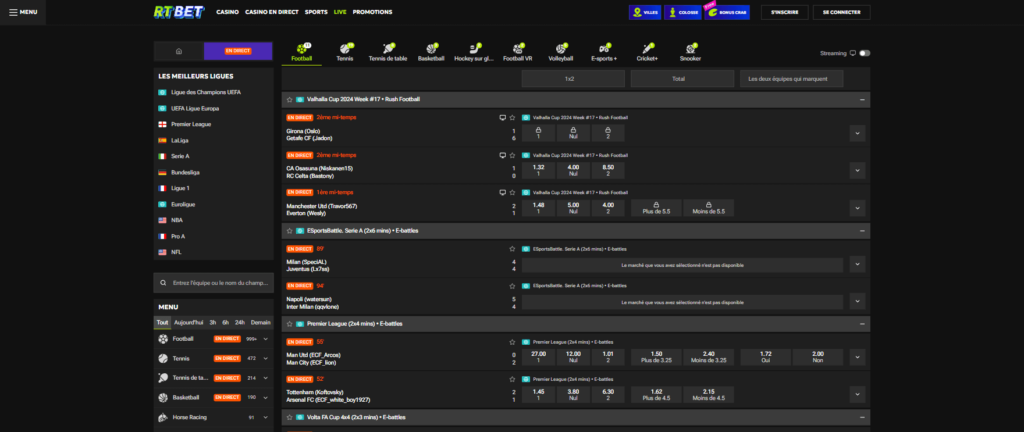This screenshot has height=432, width=1024.
Task: Click the SE CONNECTER button
Action: pos(842,12)
